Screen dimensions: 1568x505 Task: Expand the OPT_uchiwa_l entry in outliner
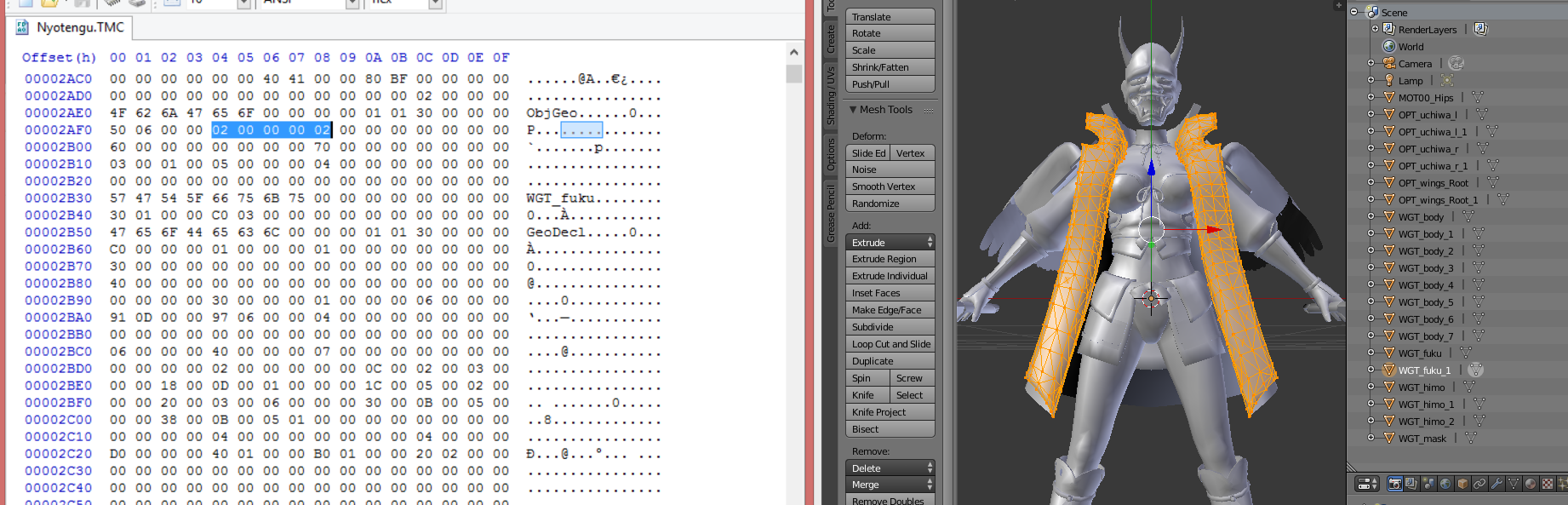coord(1371,114)
